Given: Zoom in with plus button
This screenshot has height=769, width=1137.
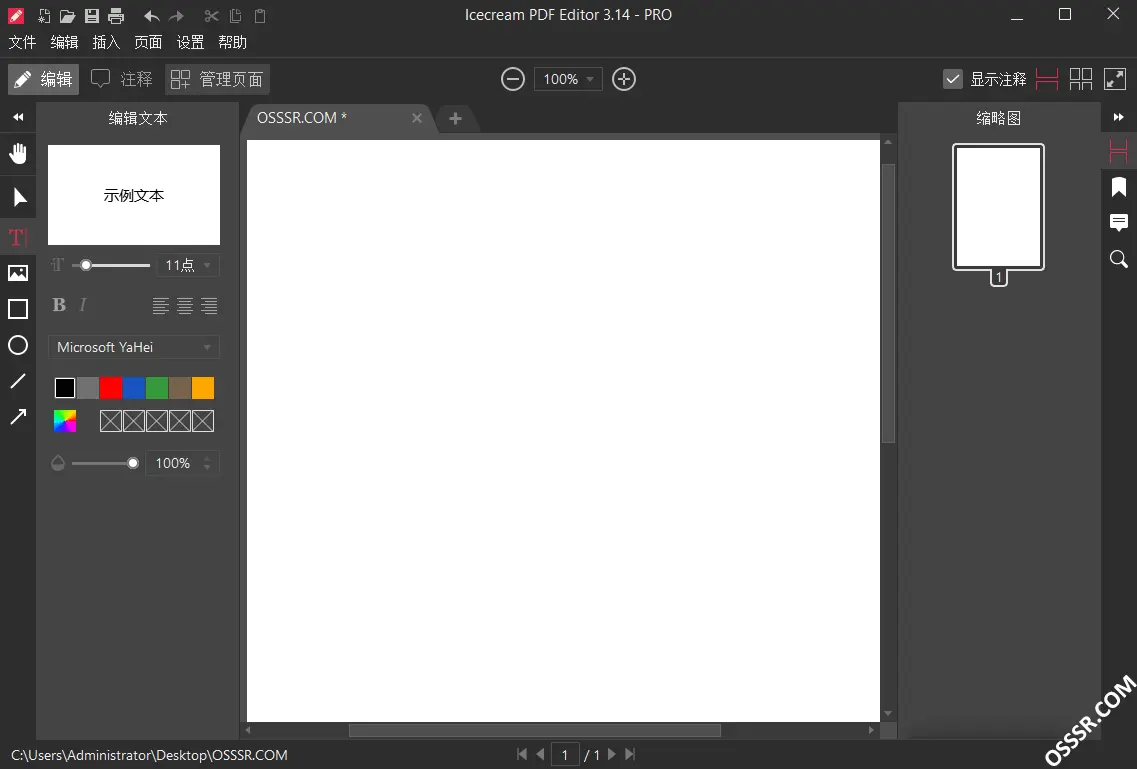Looking at the screenshot, I should tap(624, 79).
